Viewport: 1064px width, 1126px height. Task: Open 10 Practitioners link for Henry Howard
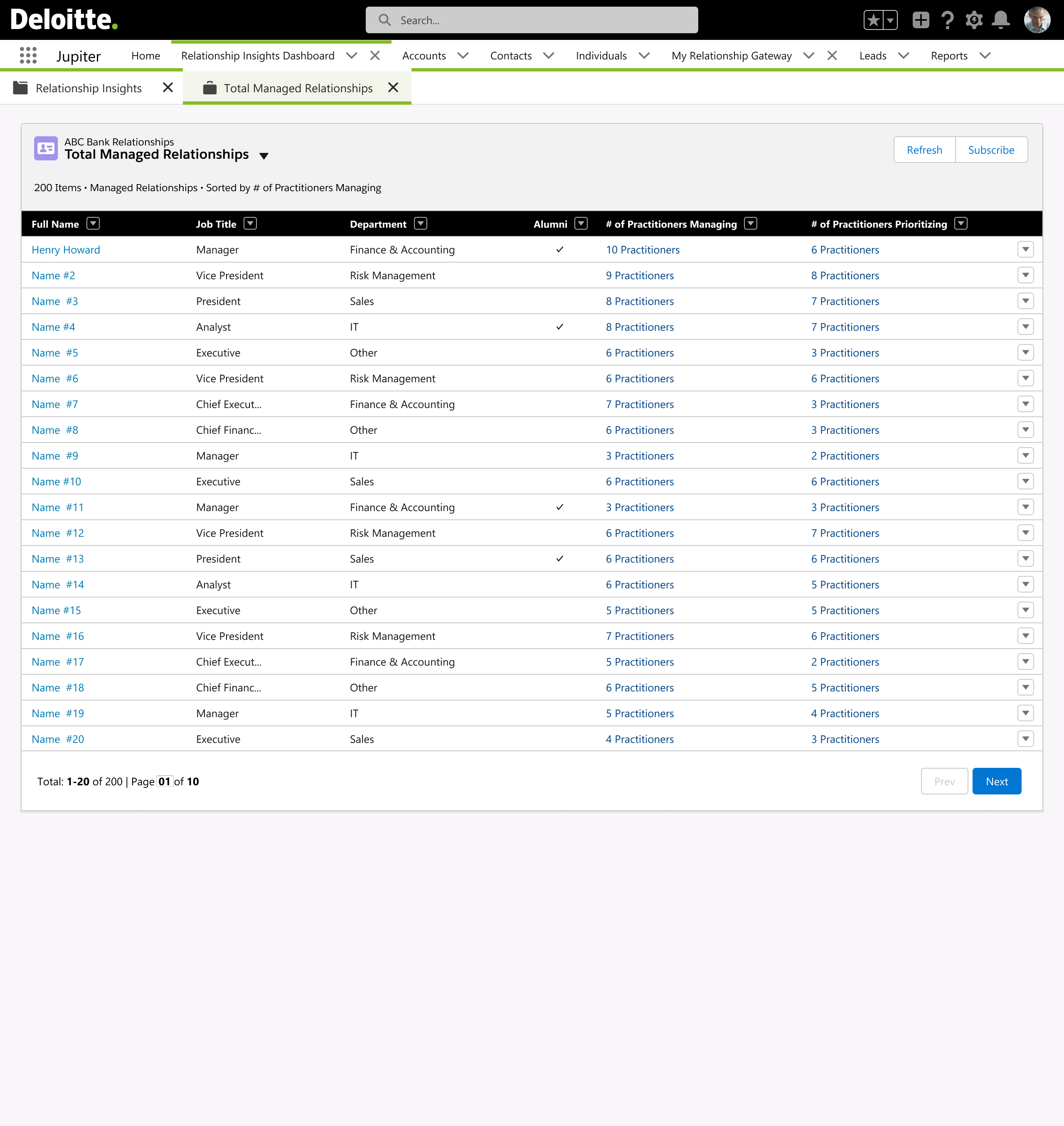point(643,249)
